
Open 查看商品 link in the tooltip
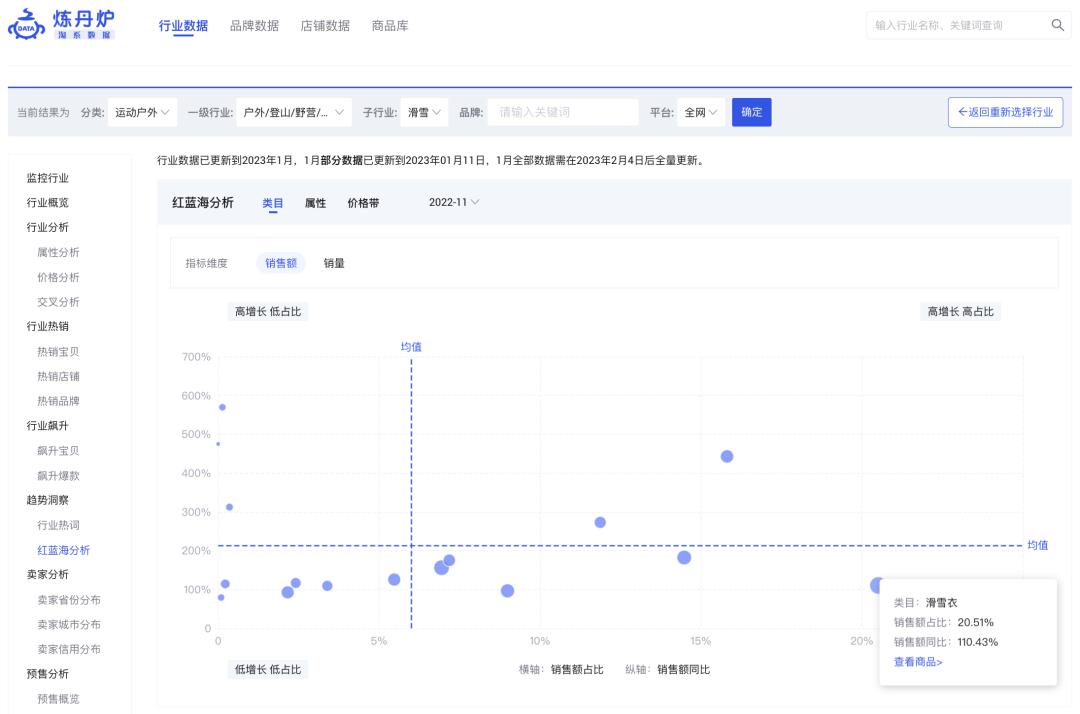click(918, 662)
